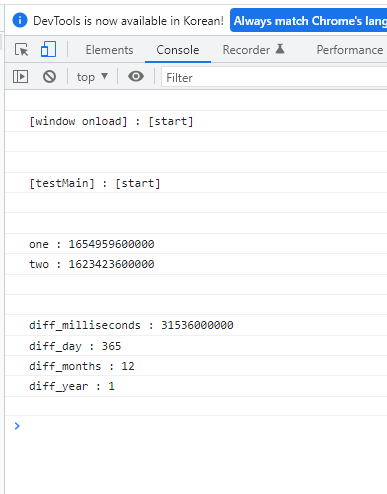
Task: Select the 'diff_months : 12' log line
Action: coord(82,366)
